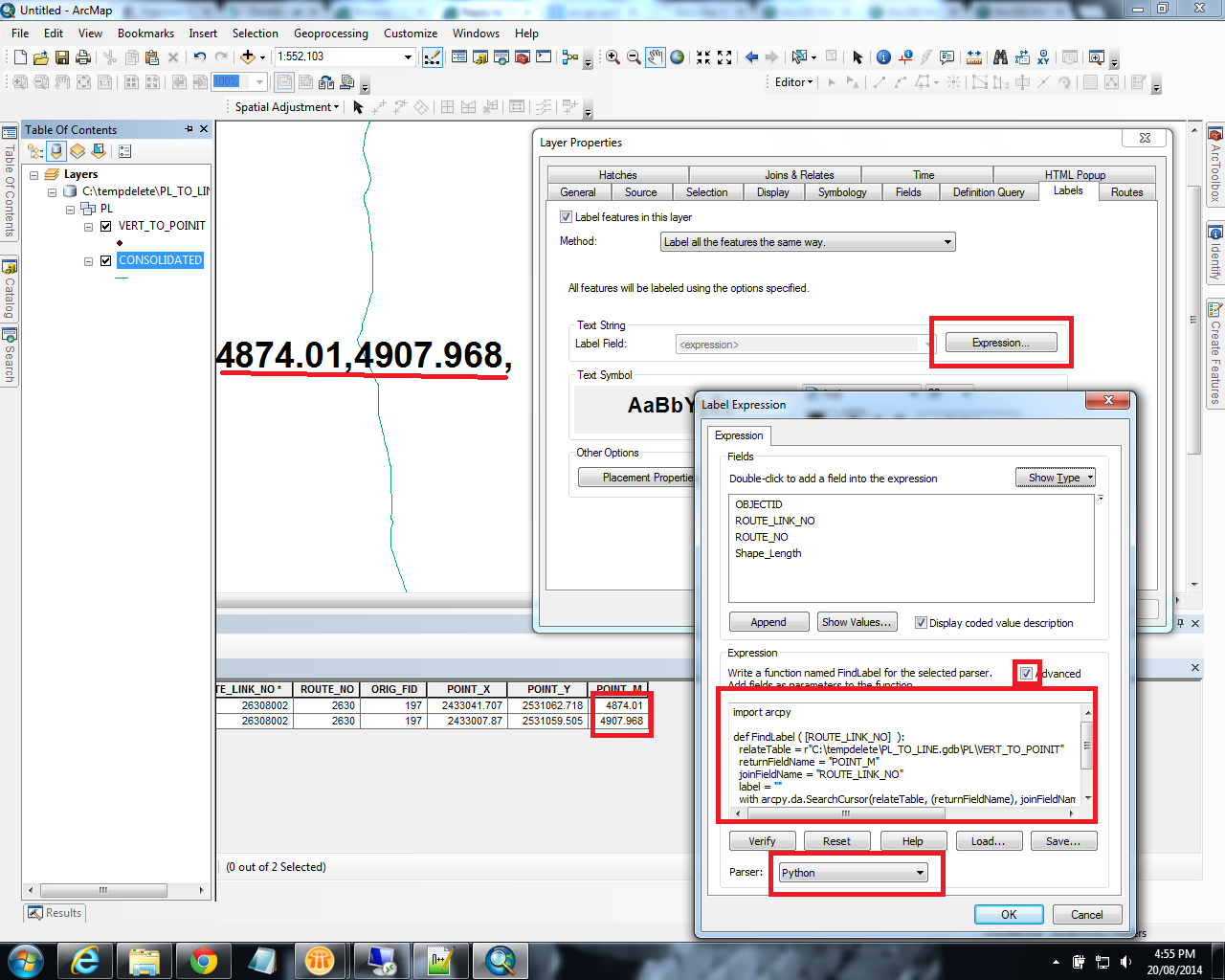Open the Geoprocessing menu
Viewport: 1225px width, 980px height.
point(330,33)
